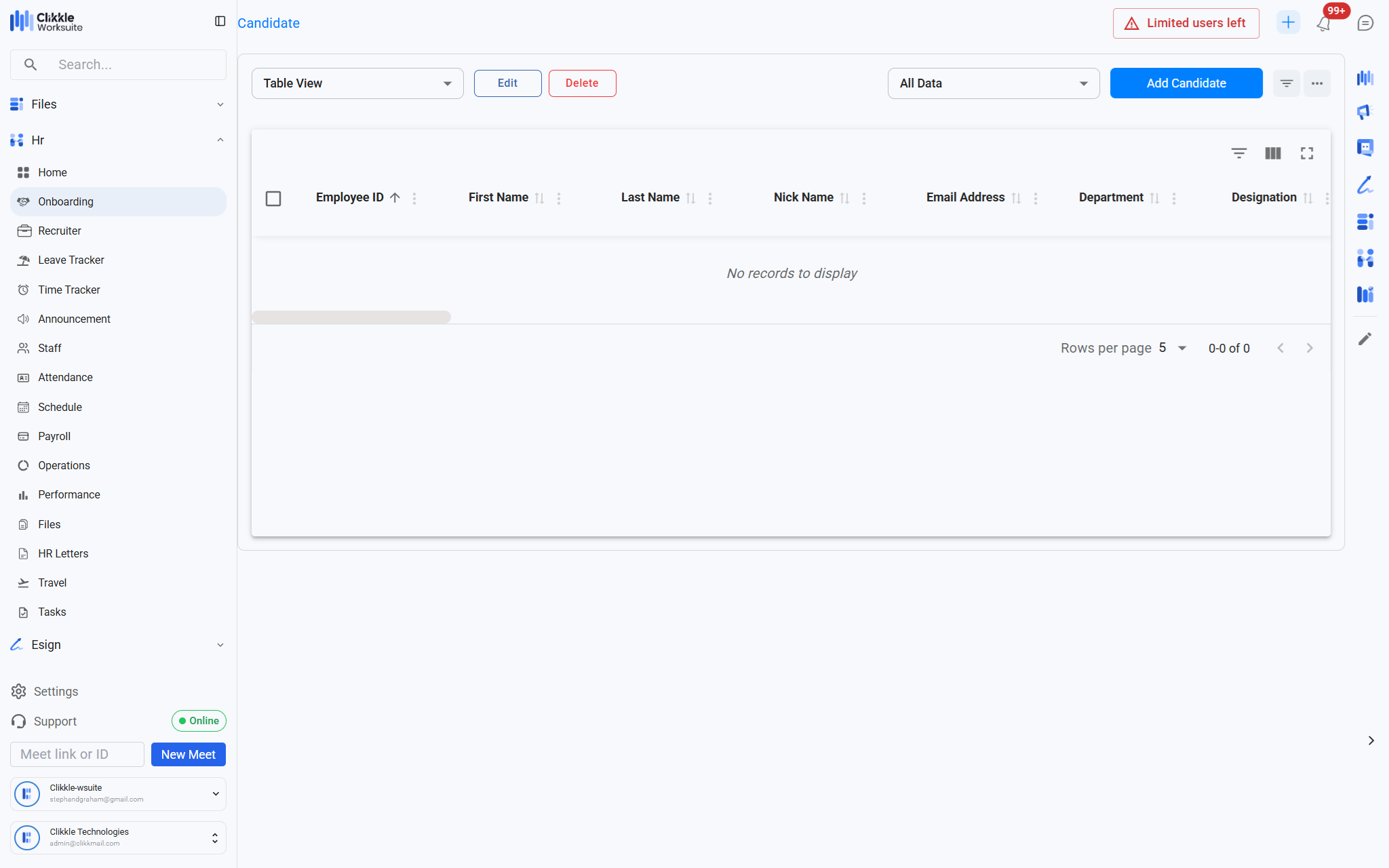Go to Payroll menu item
This screenshot has width=1389, height=868.
tap(54, 436)
